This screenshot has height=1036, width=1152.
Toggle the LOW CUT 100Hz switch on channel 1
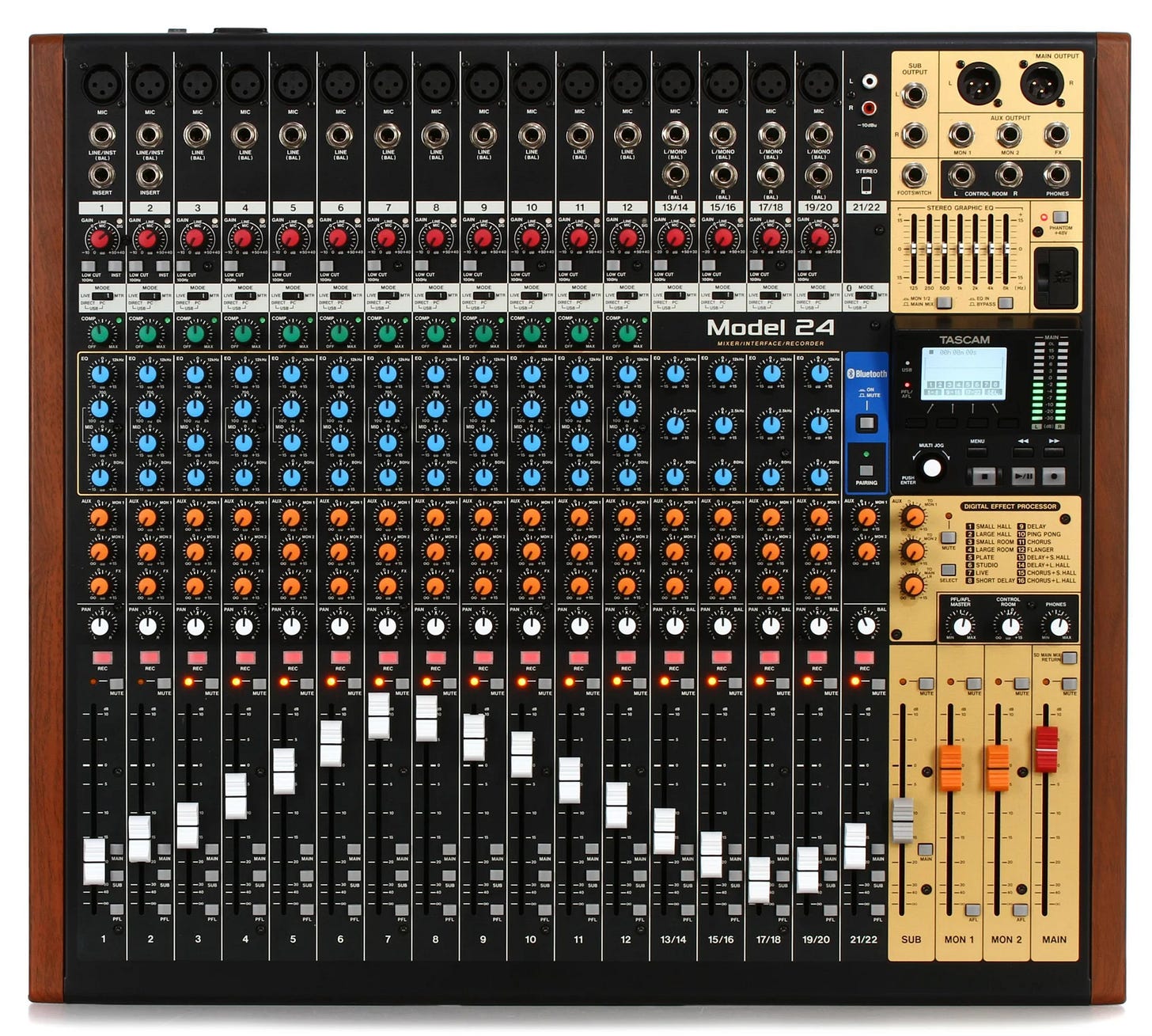pyautogui.click(x=89, y=266)
